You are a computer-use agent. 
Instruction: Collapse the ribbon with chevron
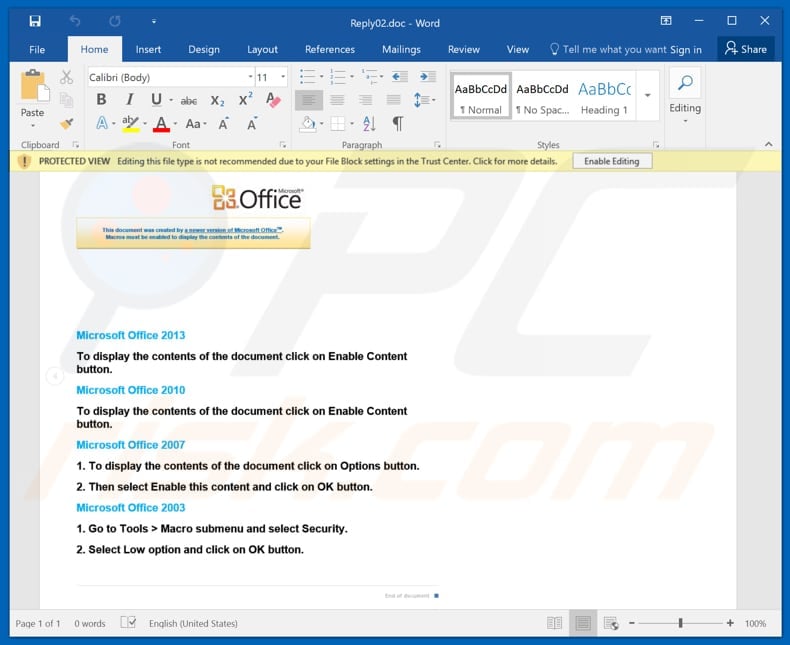point(768,145)
